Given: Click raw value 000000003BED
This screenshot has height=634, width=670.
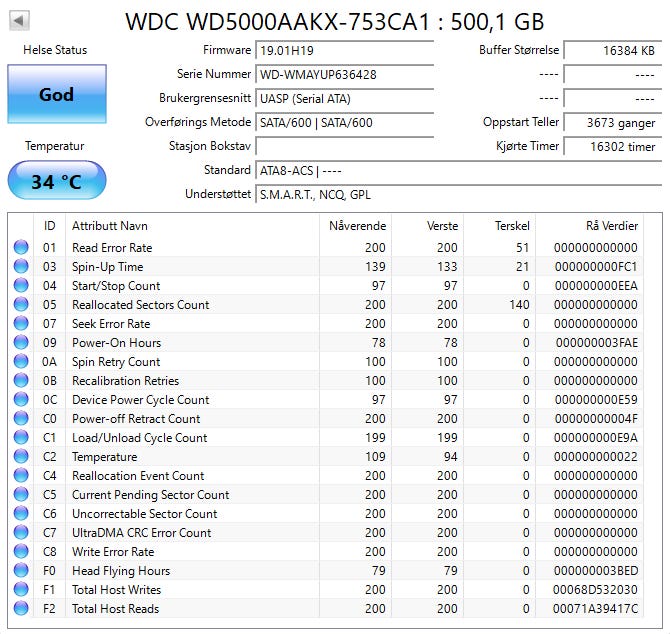Looking at the screenshot, I should 596,571.
